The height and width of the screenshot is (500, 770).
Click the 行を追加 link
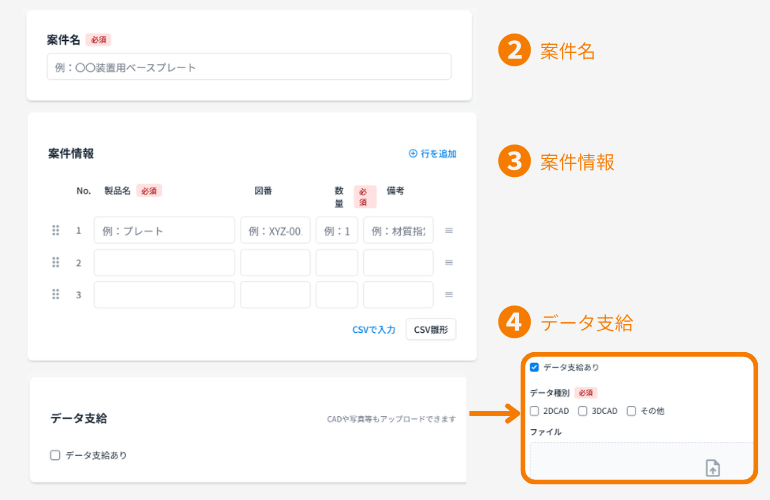click(439, 154)
